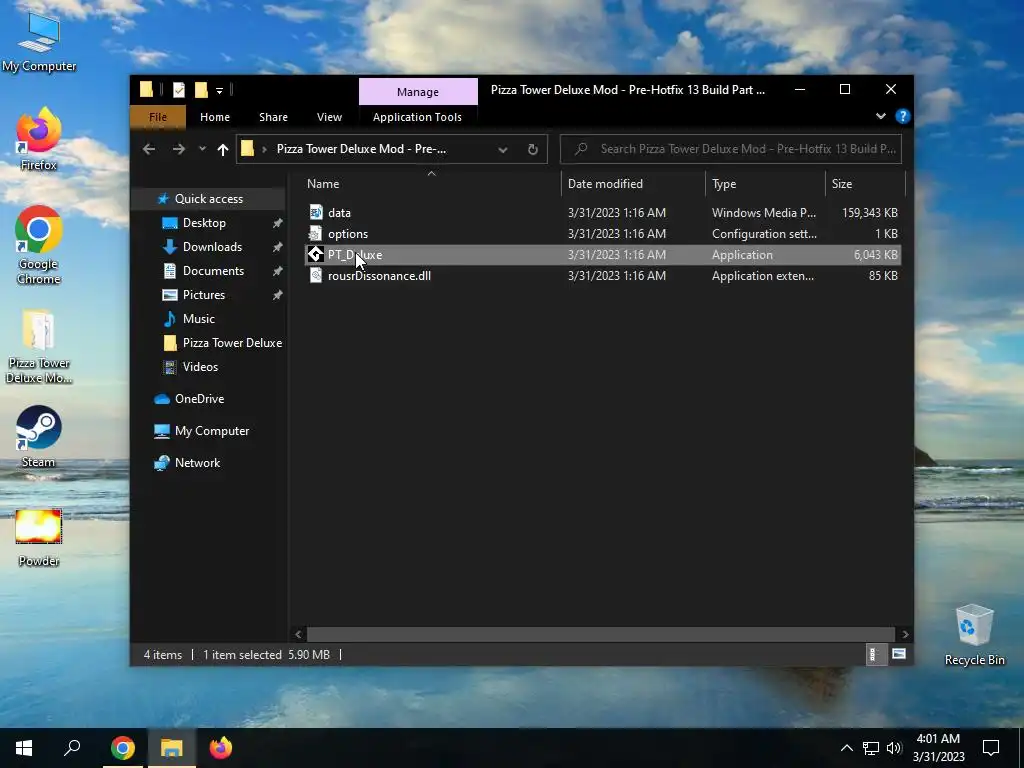Go up one folder level arrow
The width and height of the screenshot is (1024, 768).
[x=223, y=150]
